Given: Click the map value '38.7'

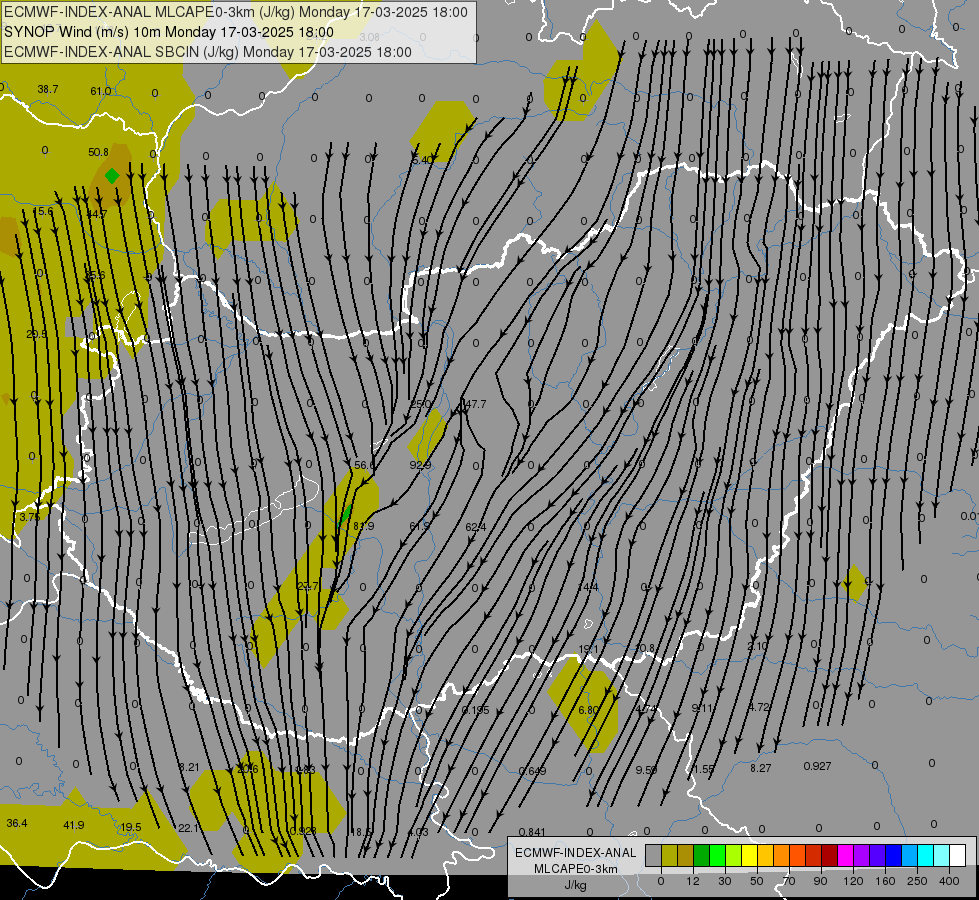Looking at the screenshot, I should [x=47, y=89].
